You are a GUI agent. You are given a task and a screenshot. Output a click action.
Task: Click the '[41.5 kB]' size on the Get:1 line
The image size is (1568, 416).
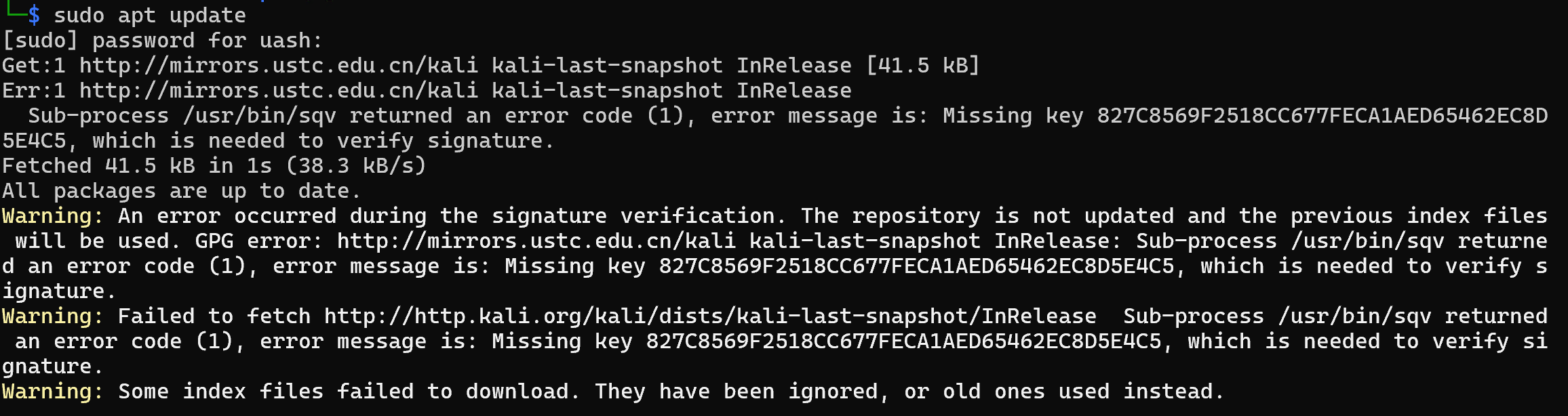(923, 66)
